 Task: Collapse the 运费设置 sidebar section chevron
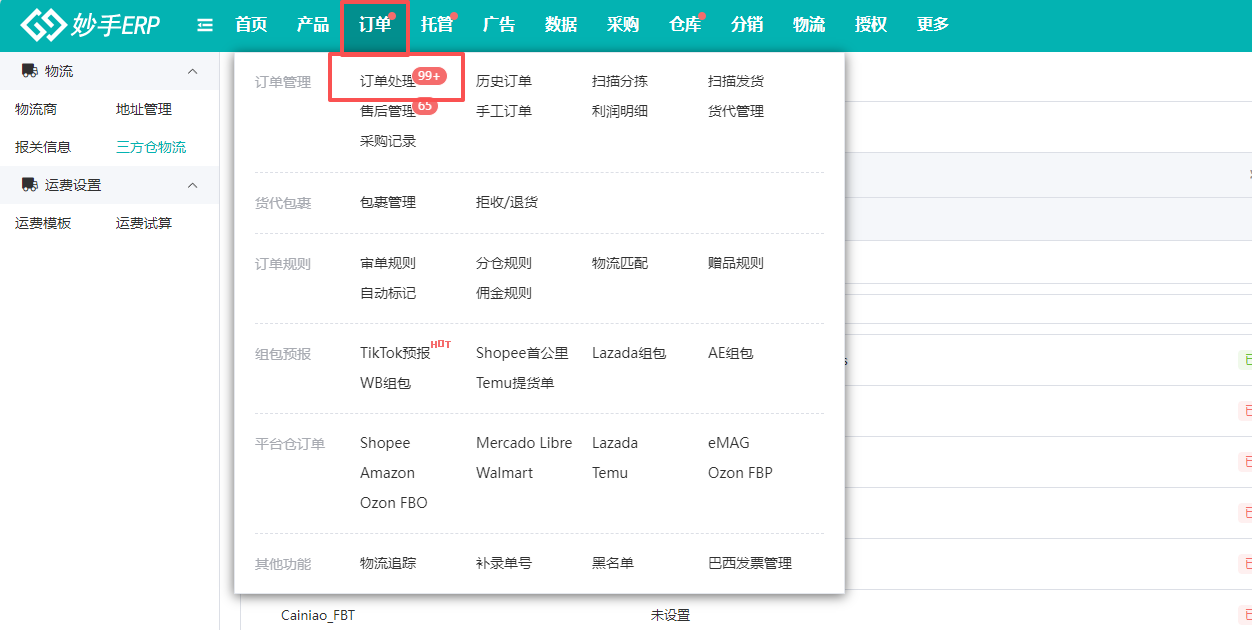pyautogui.click(x=193, y=185)
